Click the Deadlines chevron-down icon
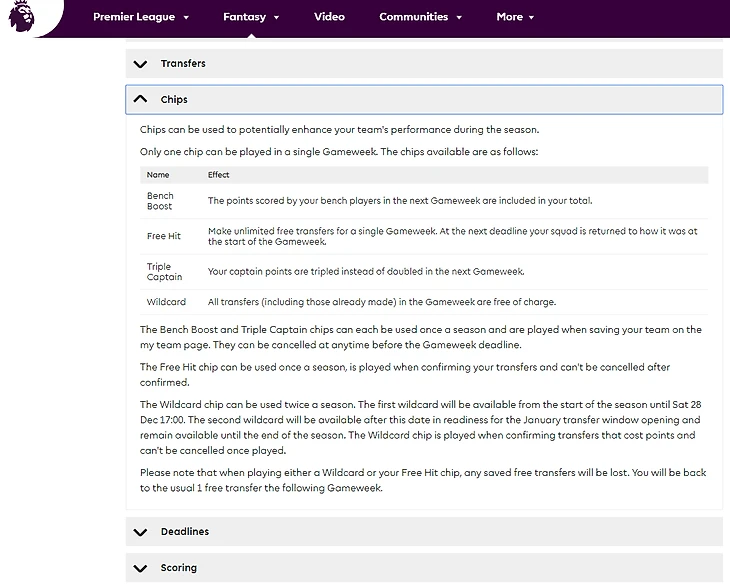The image size is (730, 586). [140, 532]
